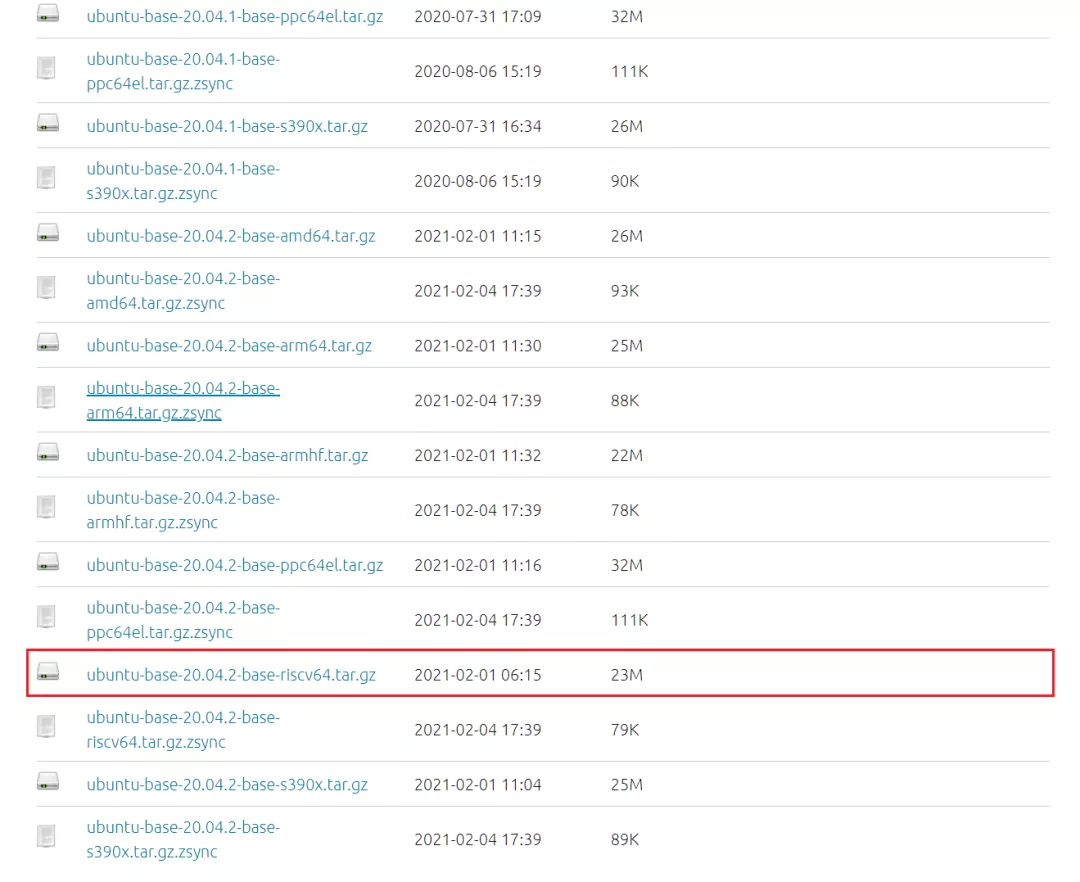Click disk icon beside ubuntu-base-20.04.2-base-amd64.tar.gz

(48, 233)
